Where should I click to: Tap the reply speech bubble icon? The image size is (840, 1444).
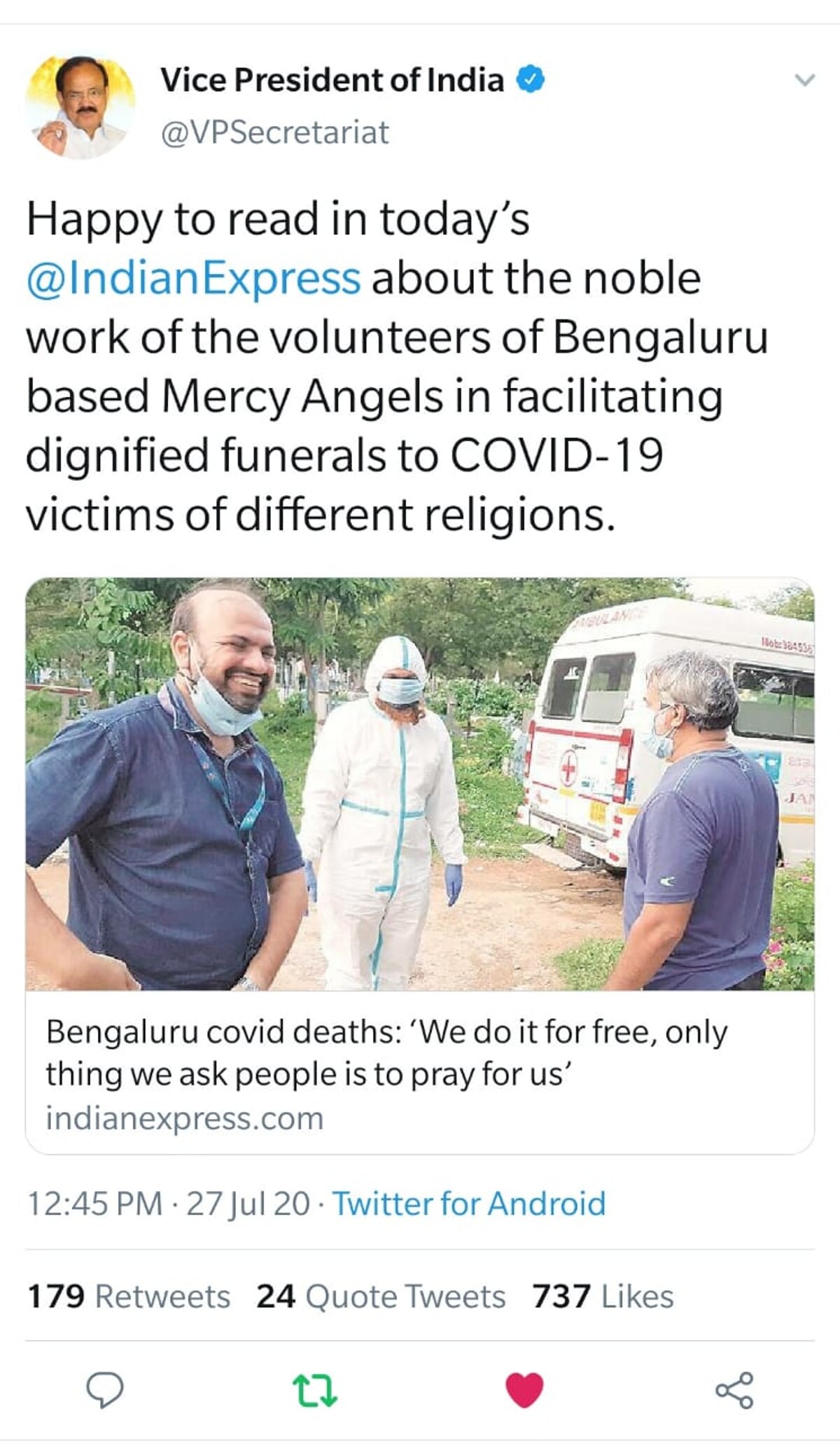[104, 1390]
